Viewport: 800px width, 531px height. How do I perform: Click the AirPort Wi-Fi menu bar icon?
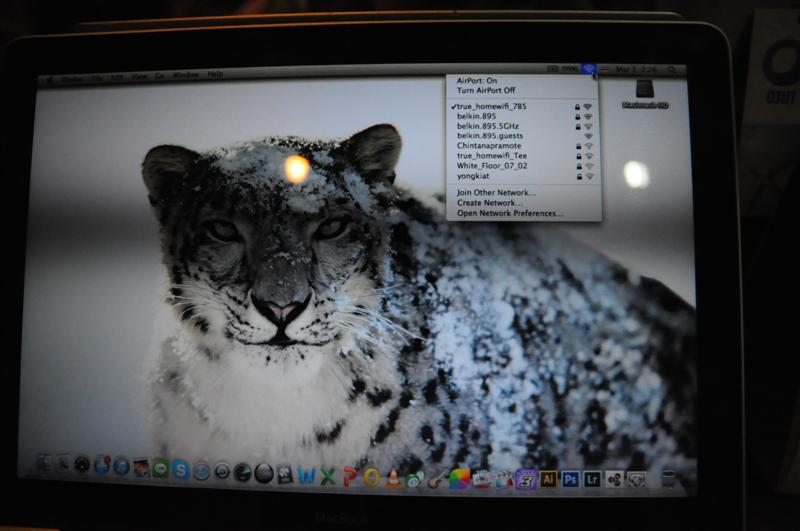point(589,69)
